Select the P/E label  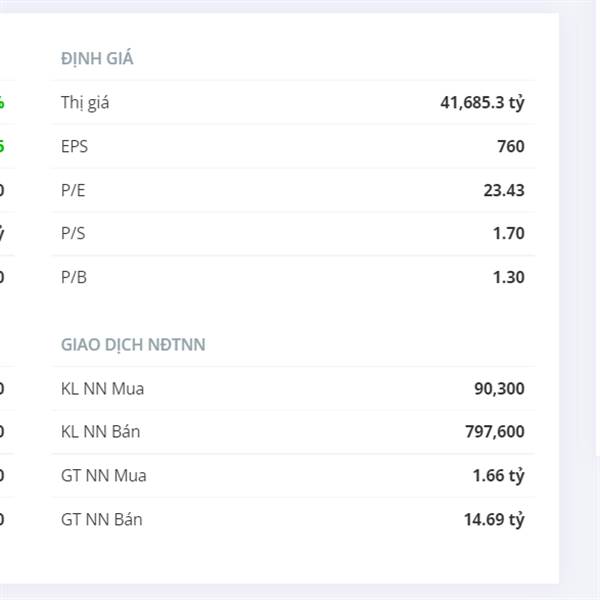[x=73, y=190]
